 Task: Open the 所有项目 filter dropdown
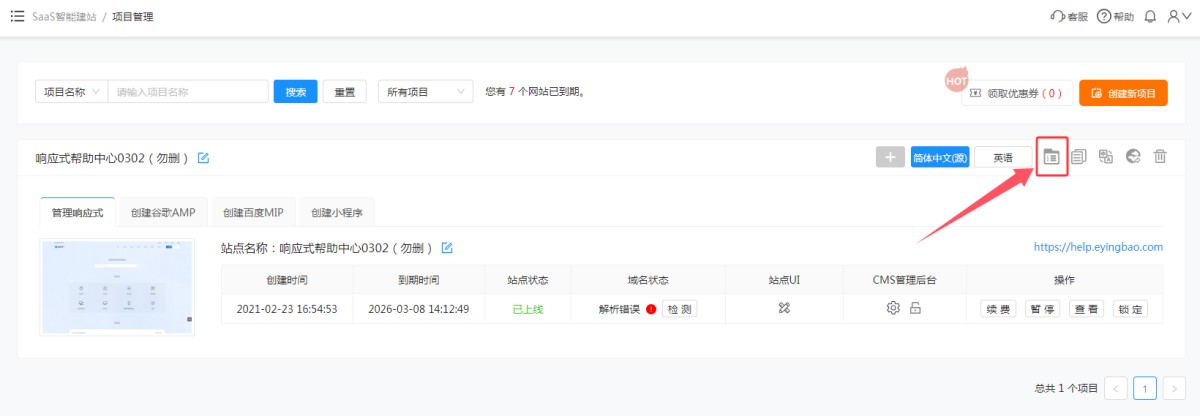click(x=425, y=92)
